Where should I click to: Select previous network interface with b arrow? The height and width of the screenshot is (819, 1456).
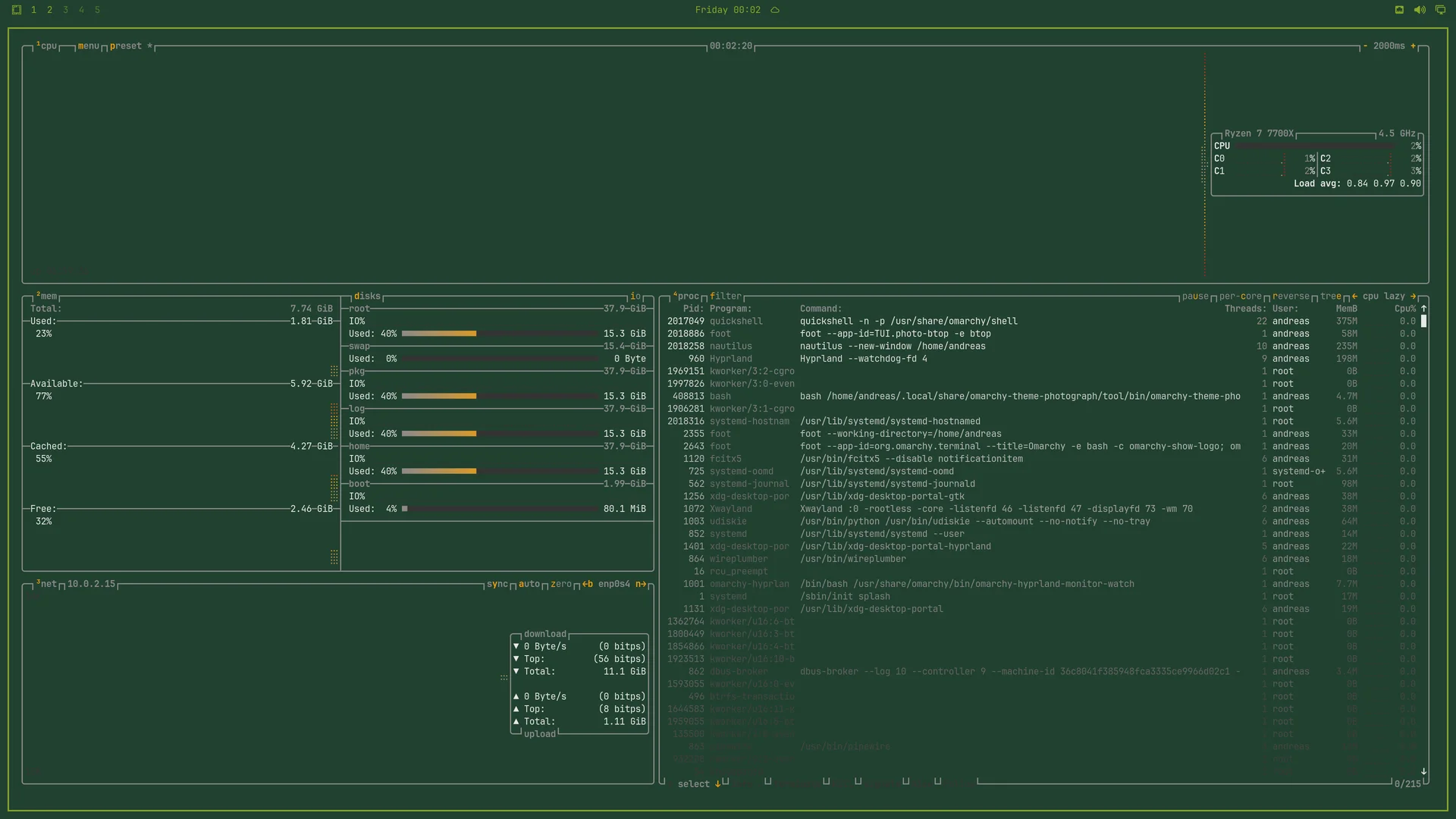[x=588, y=584]
